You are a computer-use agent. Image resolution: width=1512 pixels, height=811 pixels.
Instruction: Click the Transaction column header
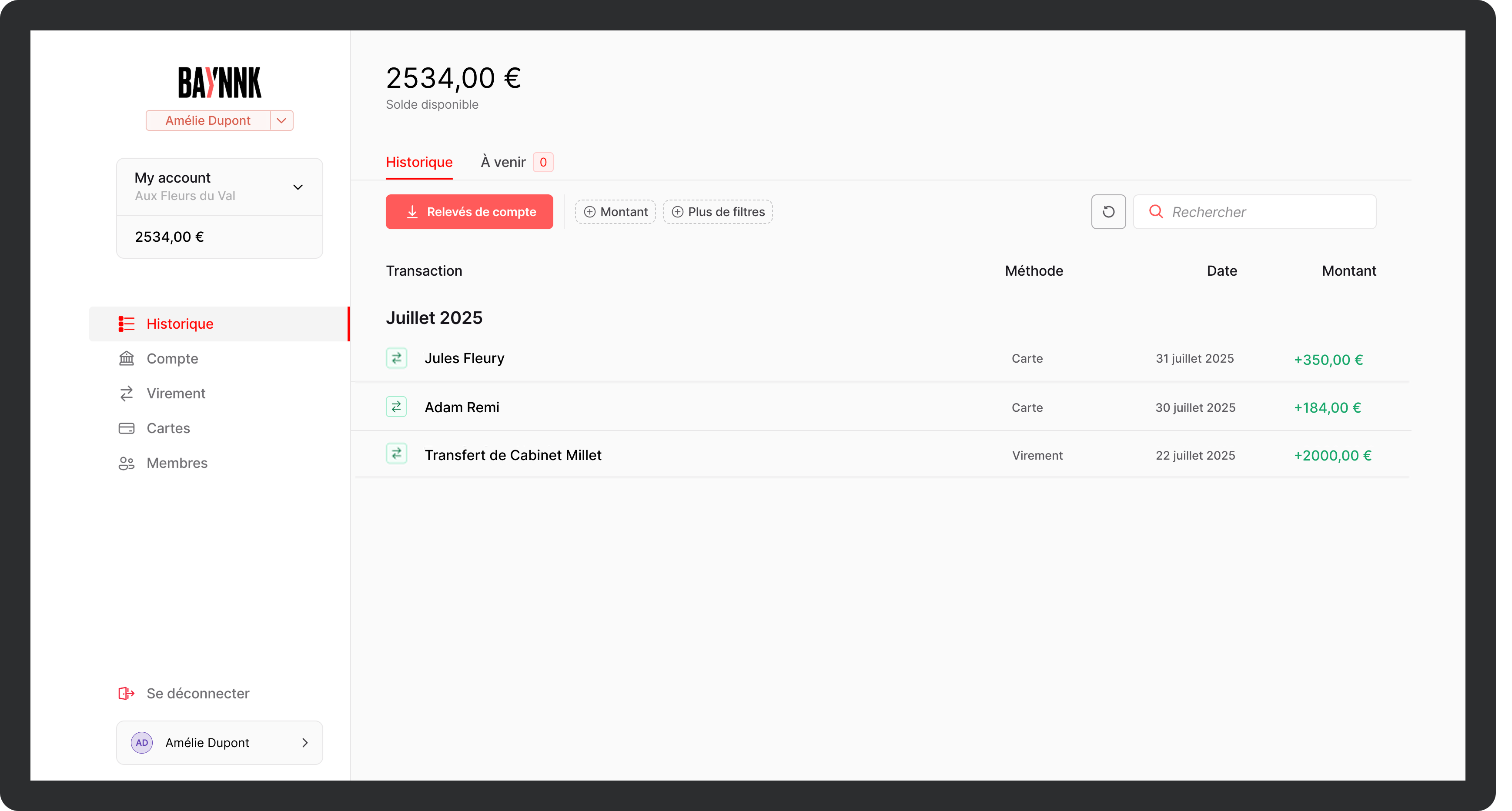(424, 271)
